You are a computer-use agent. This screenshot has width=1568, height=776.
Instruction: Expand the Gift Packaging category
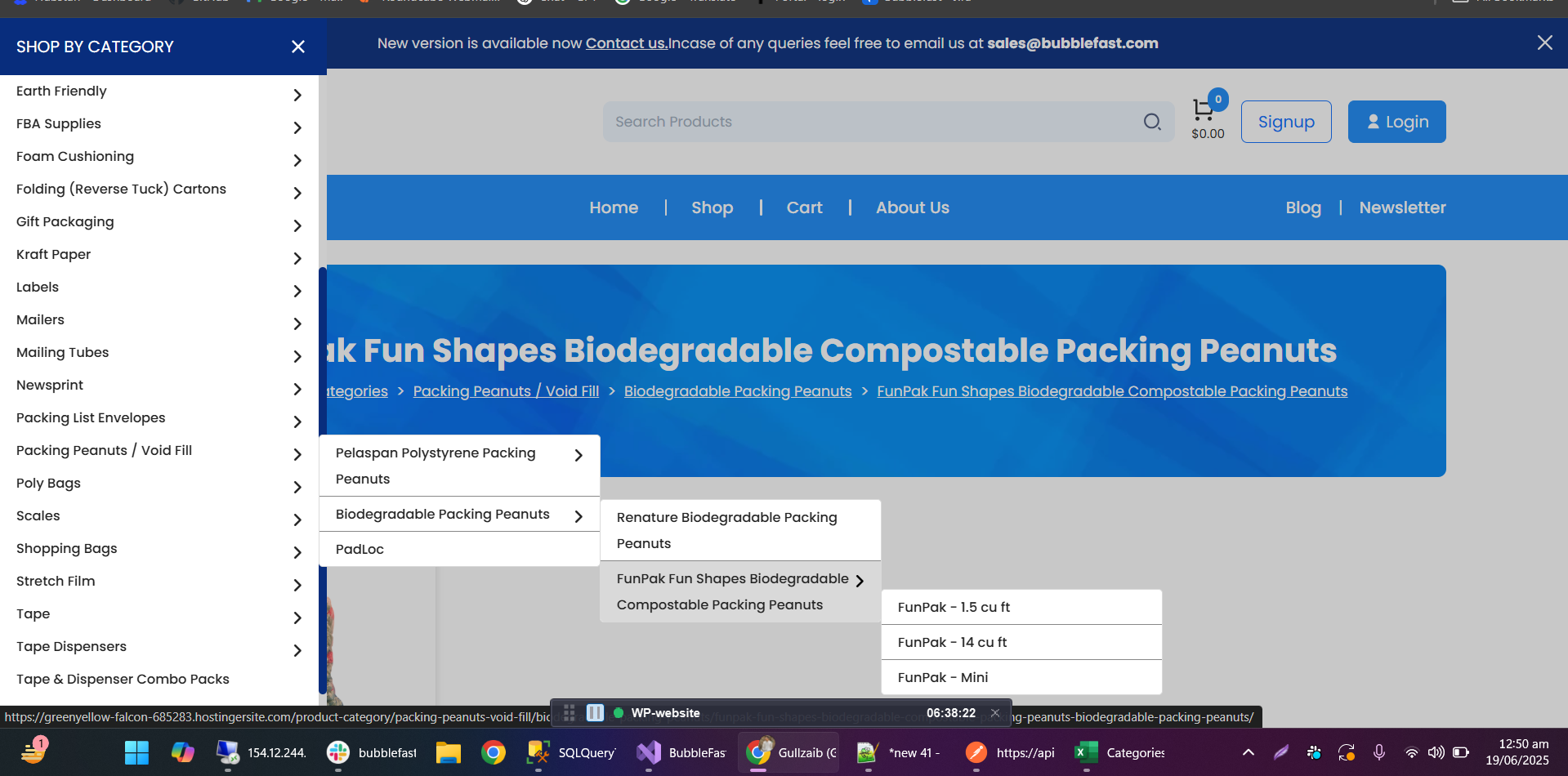pos(297,225)
